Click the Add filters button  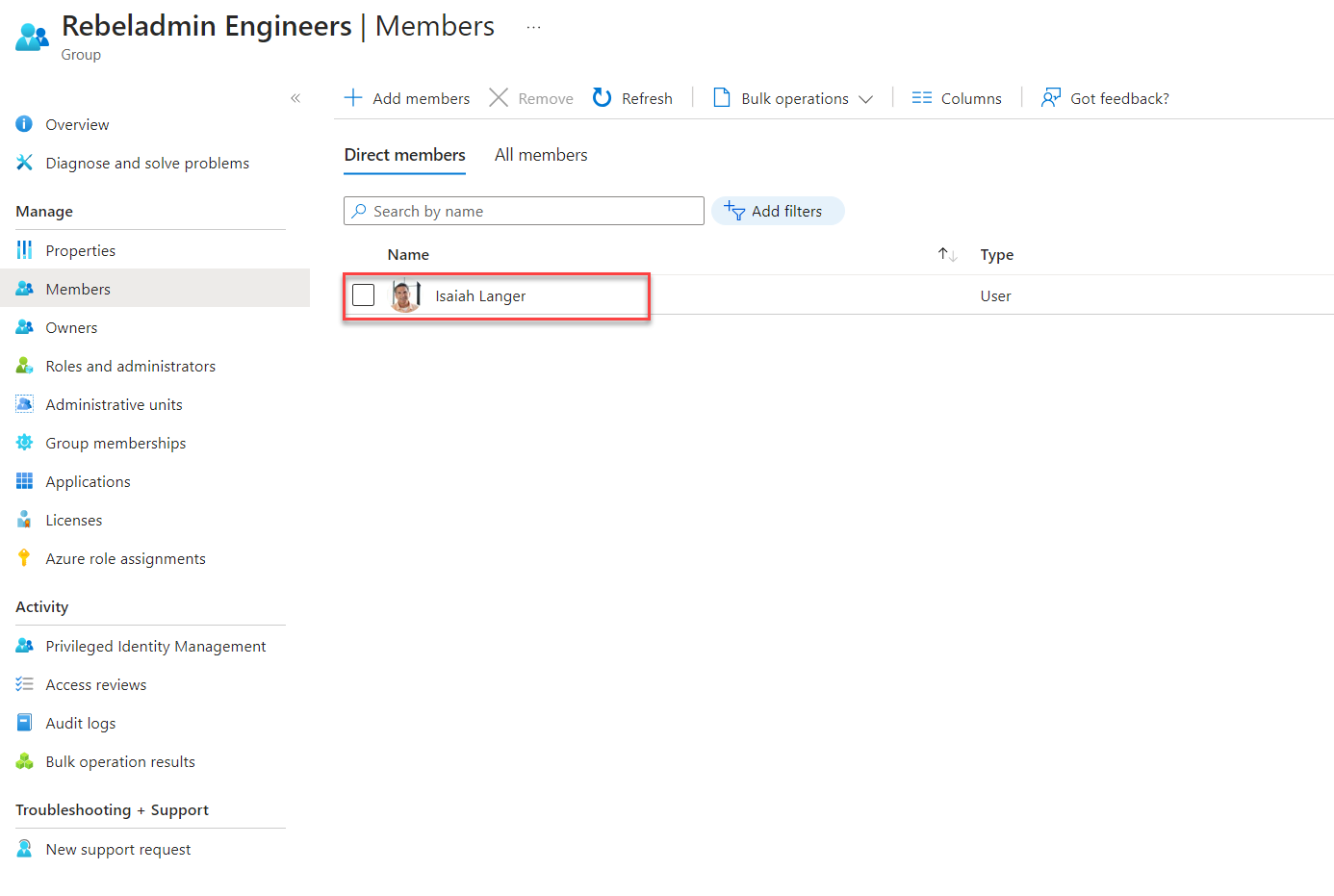pyautogui.click(x=777, y=211)
